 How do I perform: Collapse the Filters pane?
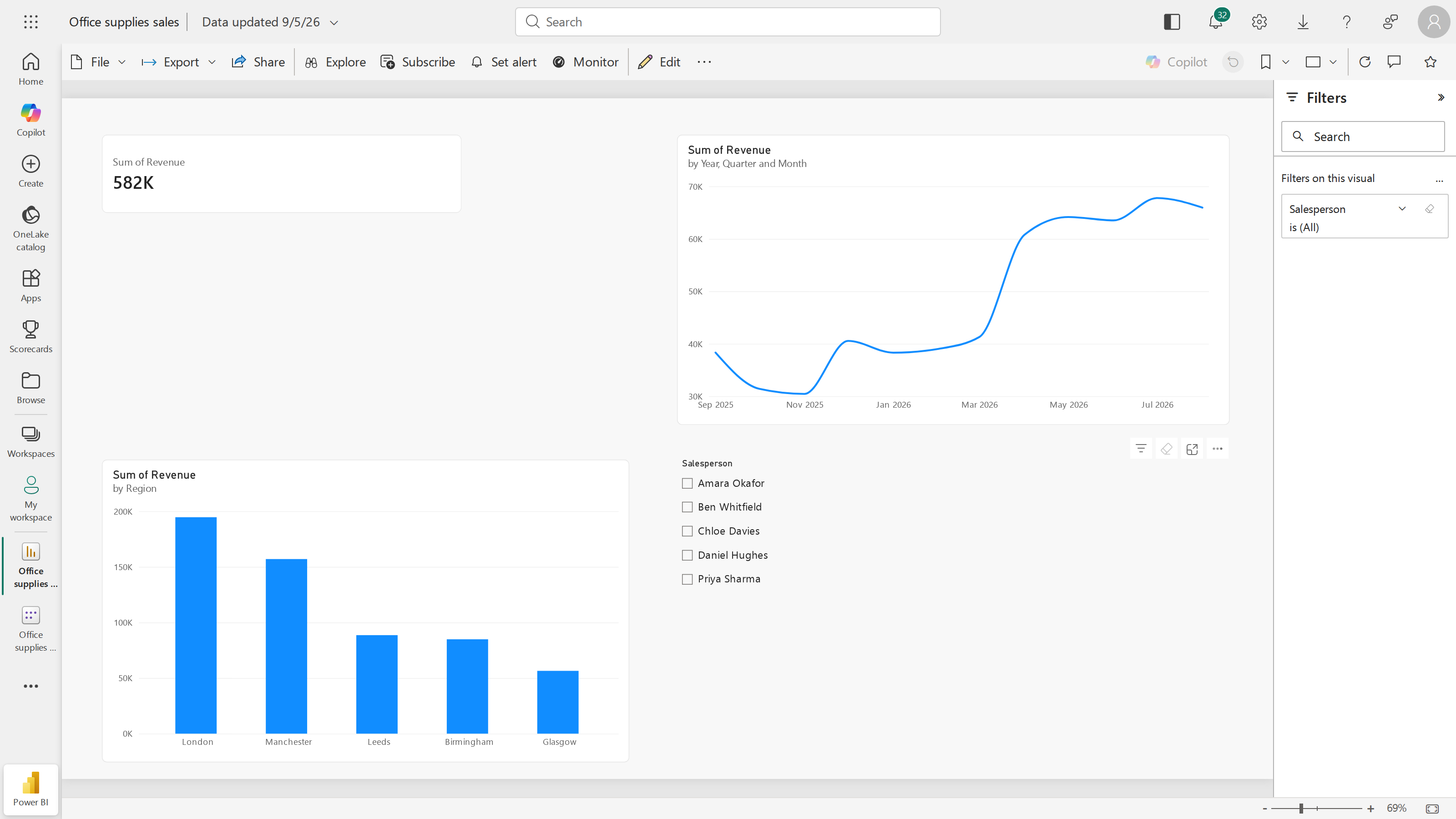[x=1441, y=97]
